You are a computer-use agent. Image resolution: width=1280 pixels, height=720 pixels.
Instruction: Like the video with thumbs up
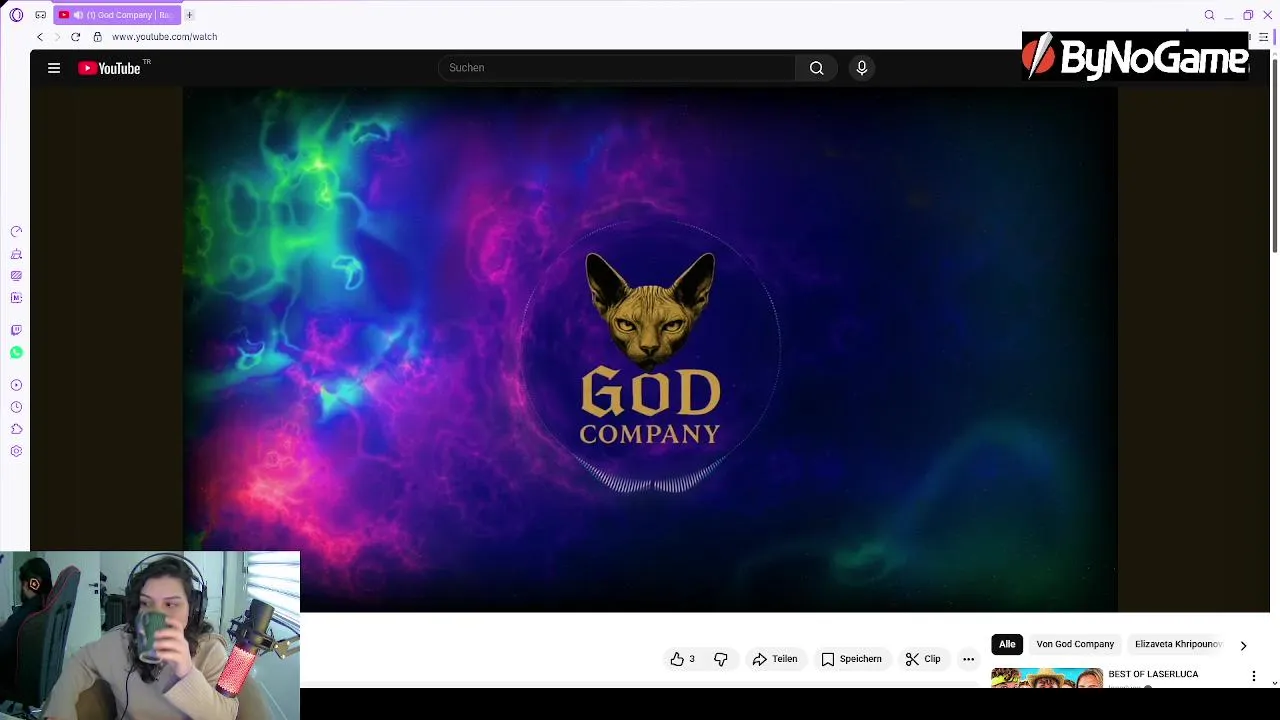pos(683,659)
